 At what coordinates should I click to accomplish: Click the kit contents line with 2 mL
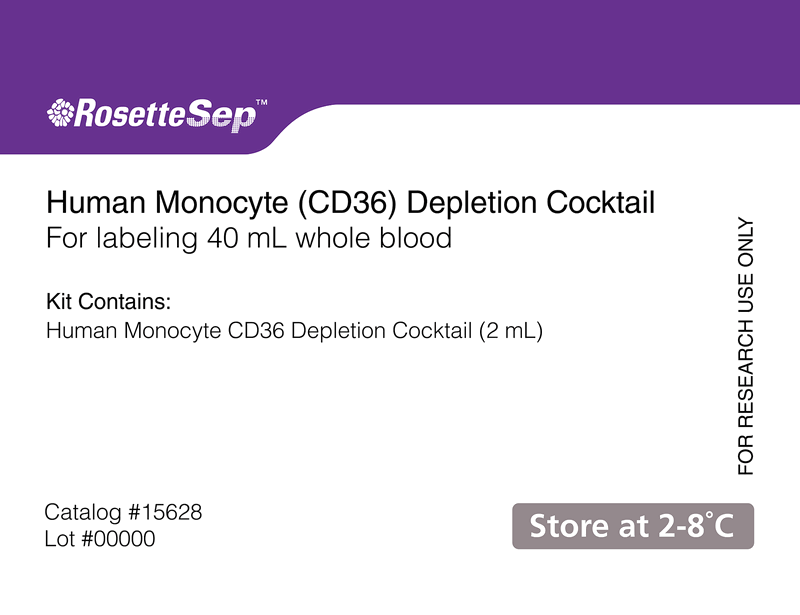click(x=294, y=331)
